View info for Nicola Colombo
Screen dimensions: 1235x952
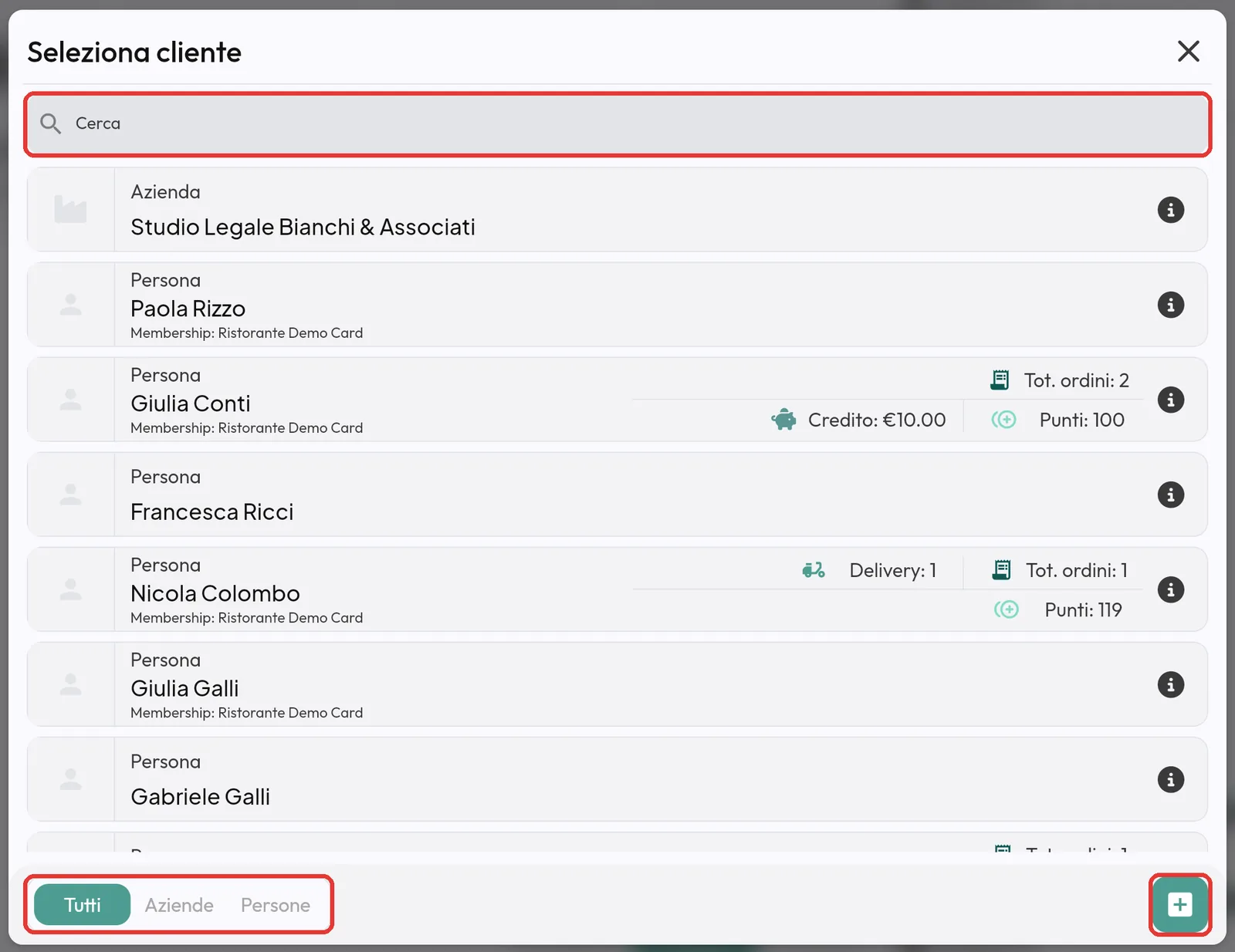[x=1170, y=589]
